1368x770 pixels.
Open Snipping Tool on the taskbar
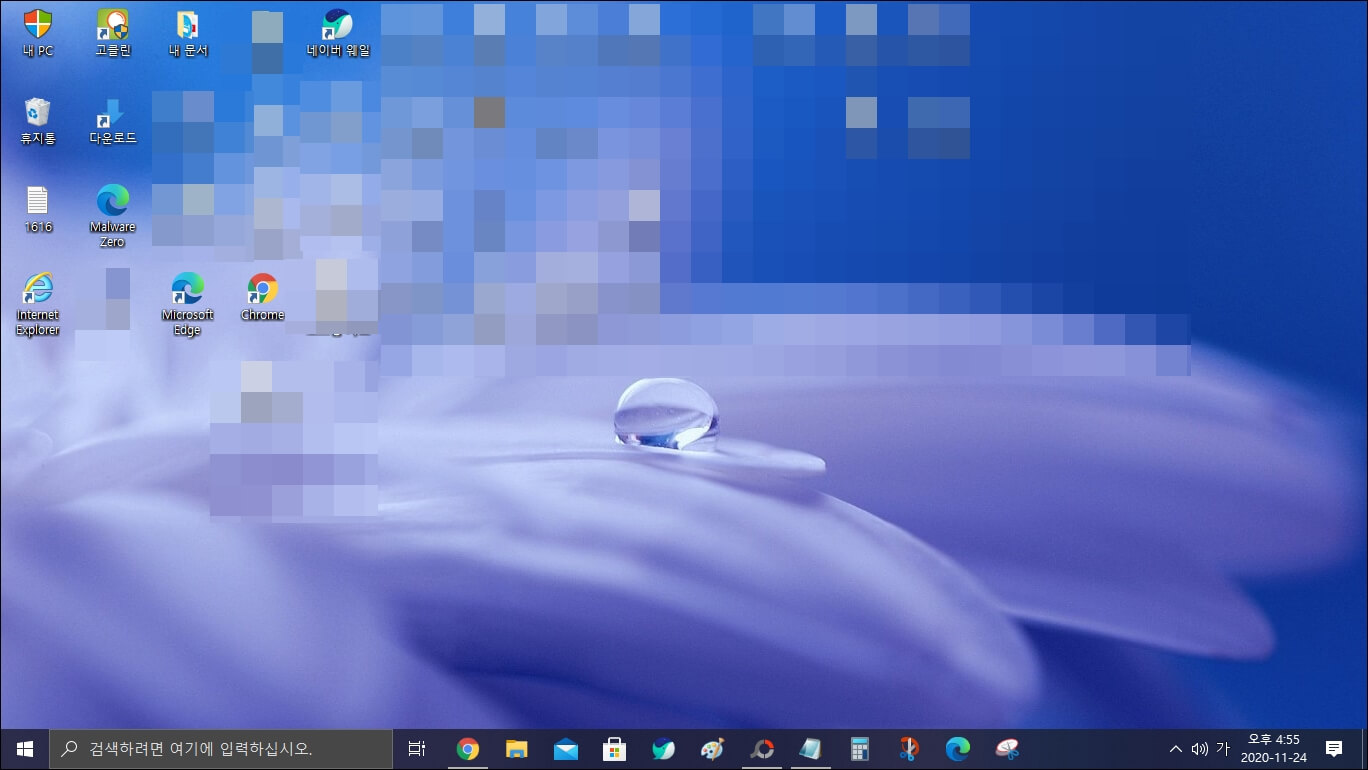pos(1007,749)
